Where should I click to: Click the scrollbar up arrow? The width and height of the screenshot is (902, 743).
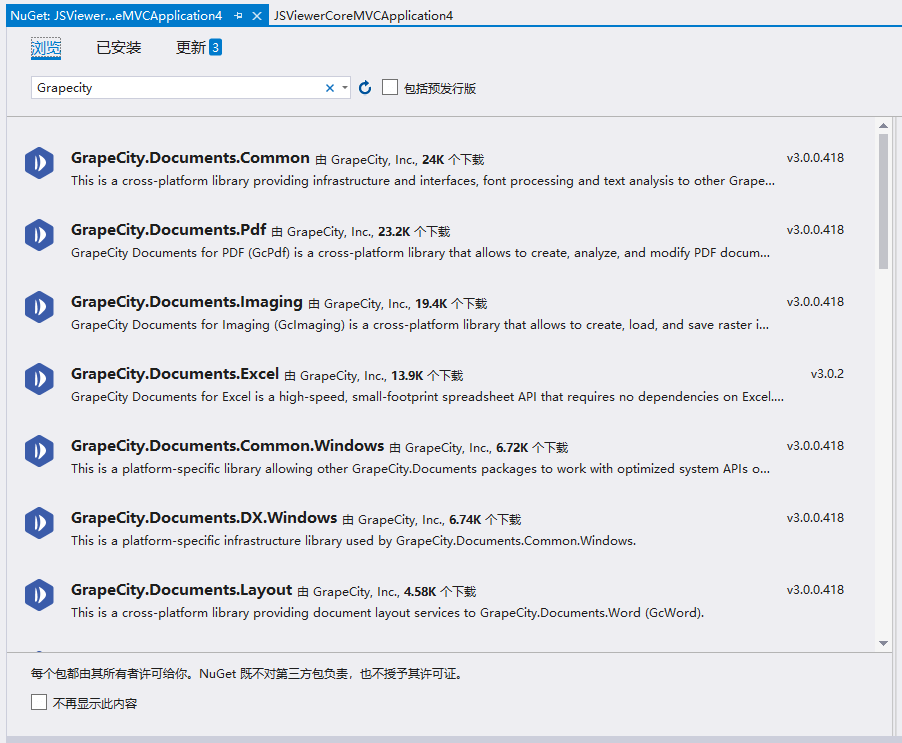884,125
